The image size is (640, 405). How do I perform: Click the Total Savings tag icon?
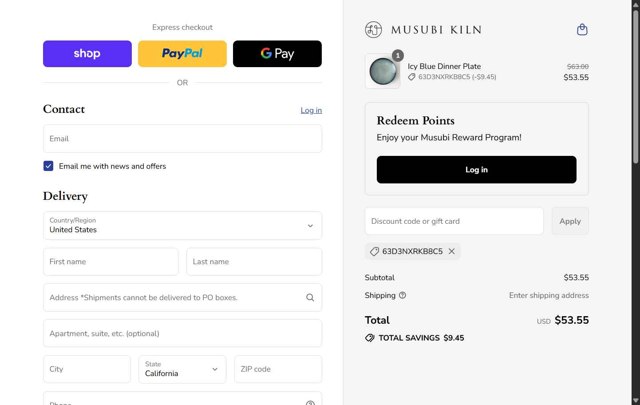point(369,338)
